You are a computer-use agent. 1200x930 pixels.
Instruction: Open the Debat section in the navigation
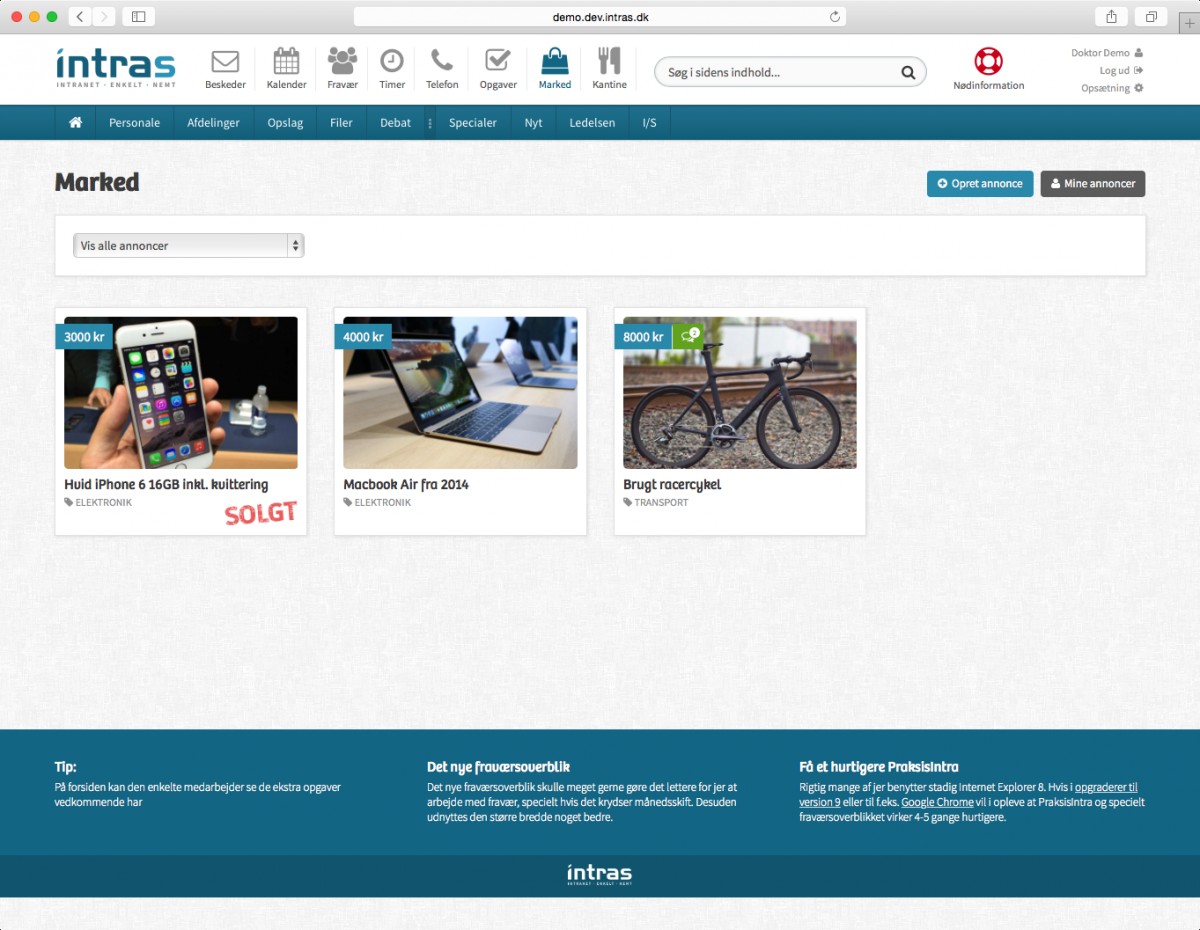[x=394, y=122]
